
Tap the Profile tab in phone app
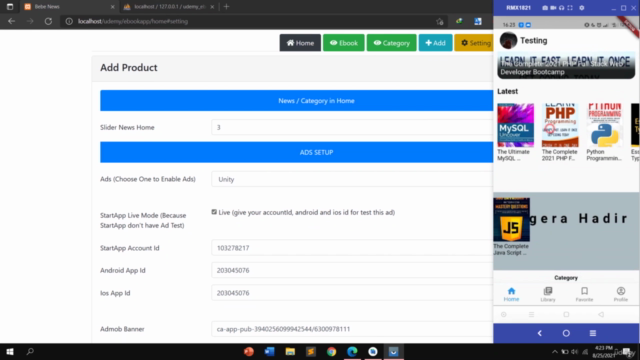click(x=621, y=294)
